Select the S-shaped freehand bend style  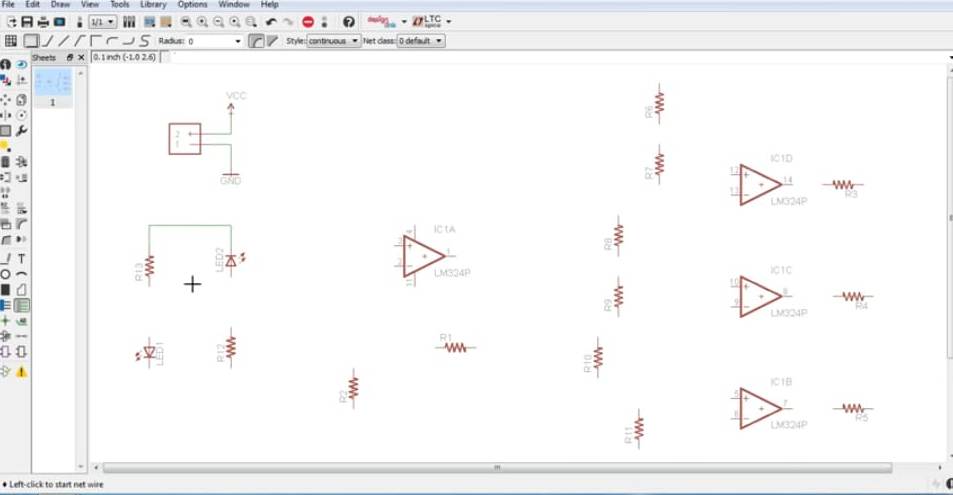tap(143, 41)
